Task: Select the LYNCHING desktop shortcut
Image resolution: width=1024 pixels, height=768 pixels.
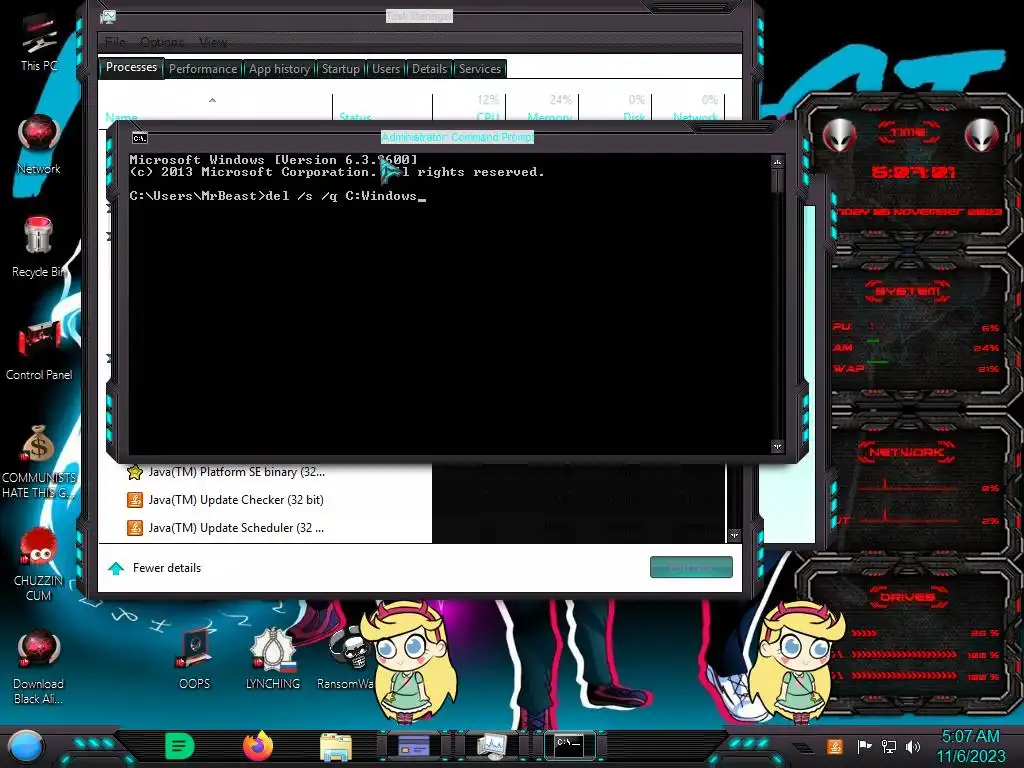Action: coord(273,660)
